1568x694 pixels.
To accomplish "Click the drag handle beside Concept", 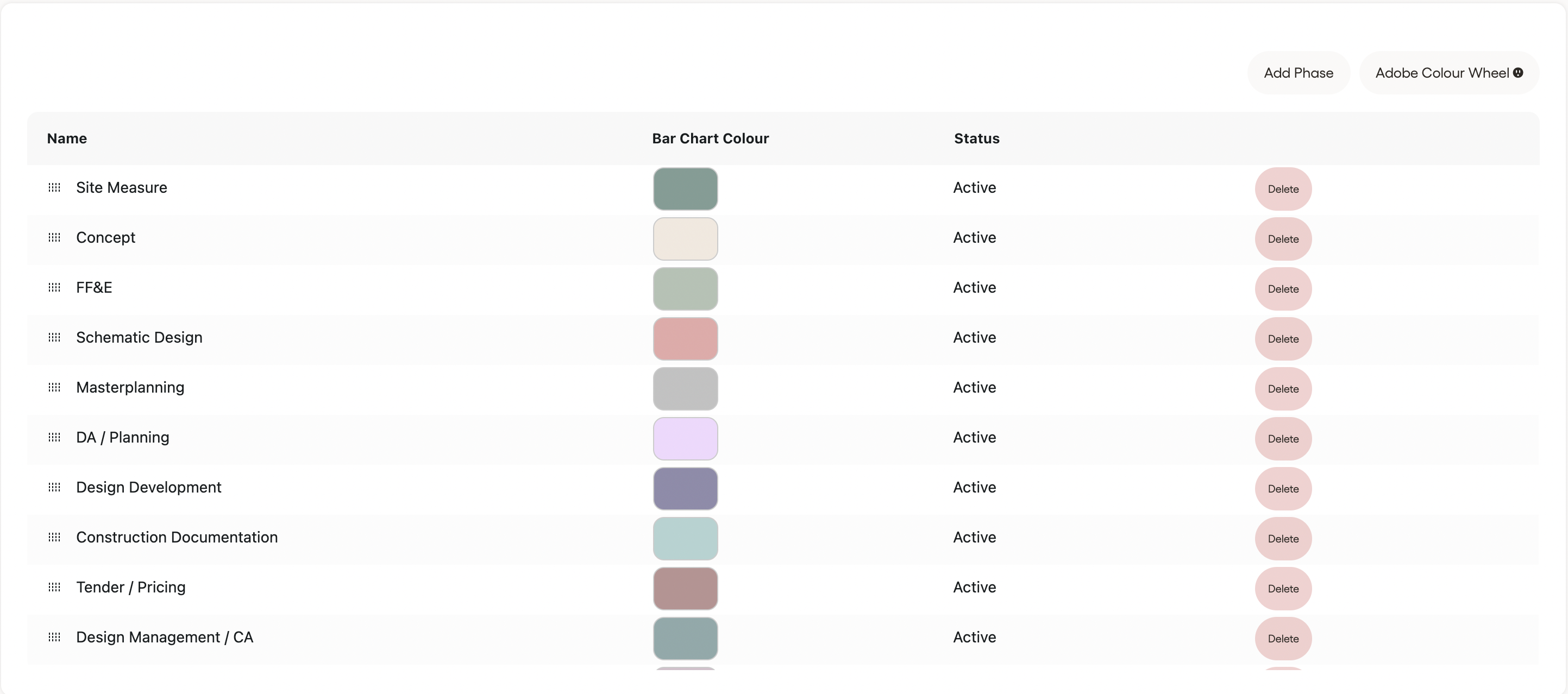I will [54, 237].
